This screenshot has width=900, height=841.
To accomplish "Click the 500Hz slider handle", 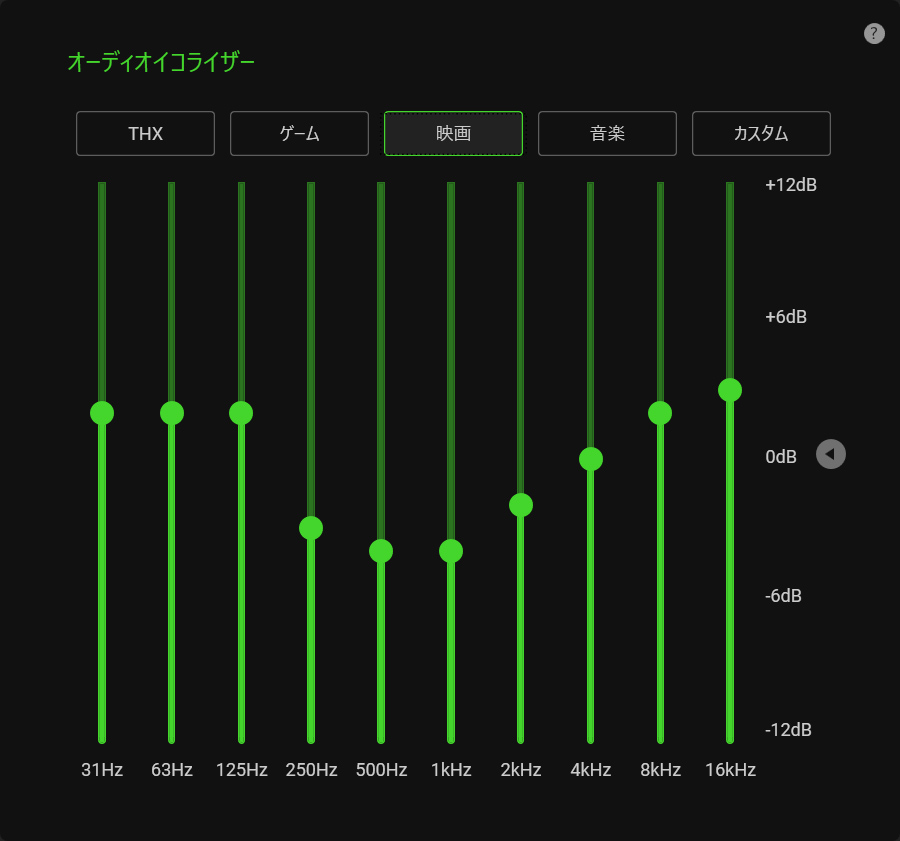I will tap(381, 551).
